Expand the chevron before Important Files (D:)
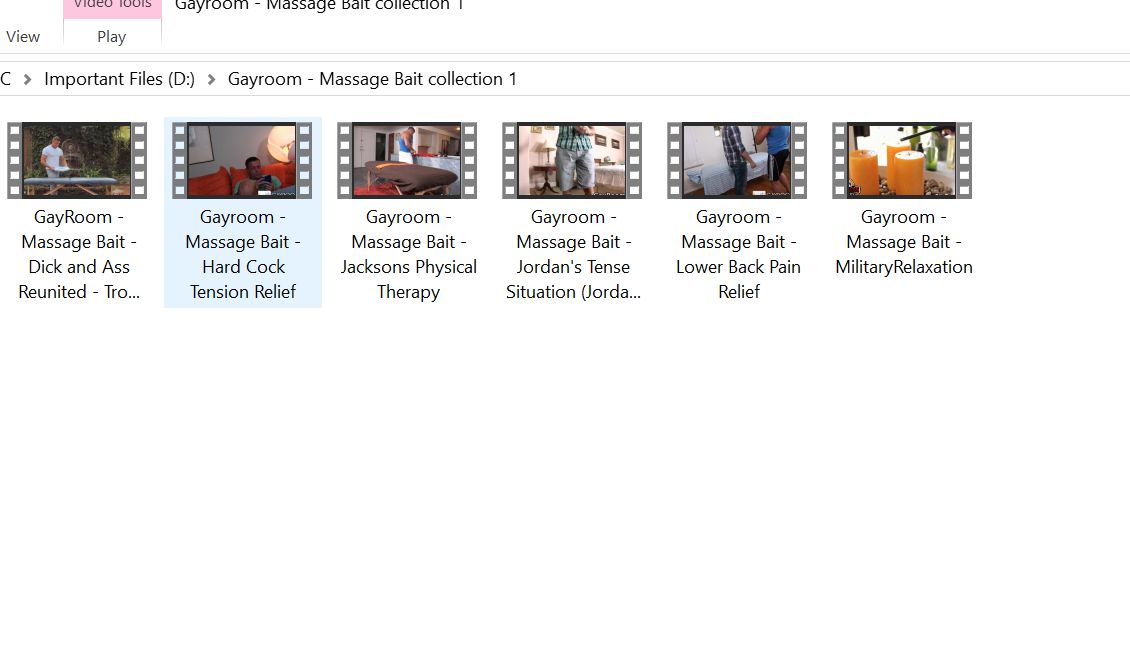The width and height of the screenshot is (1130, 646). pos(27,79)
